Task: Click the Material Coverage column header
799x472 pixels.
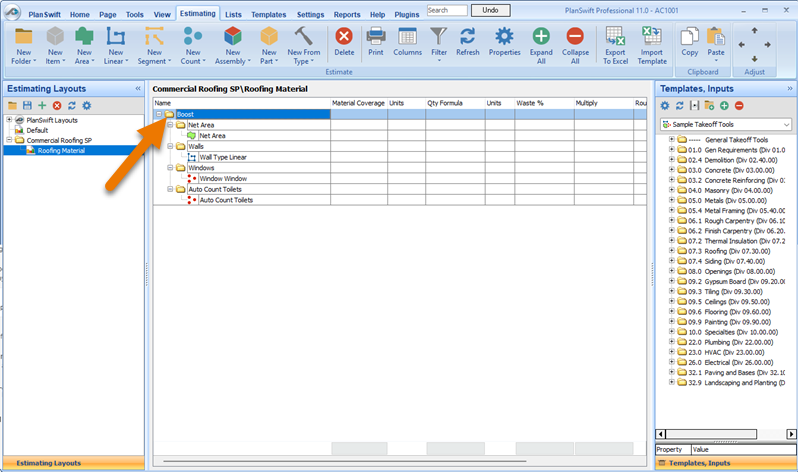Action: 359,103
